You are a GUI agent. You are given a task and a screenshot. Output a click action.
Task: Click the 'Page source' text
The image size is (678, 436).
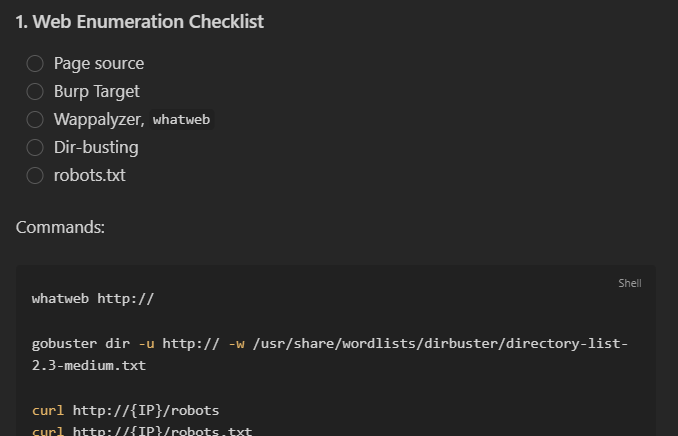coord(99,64)
